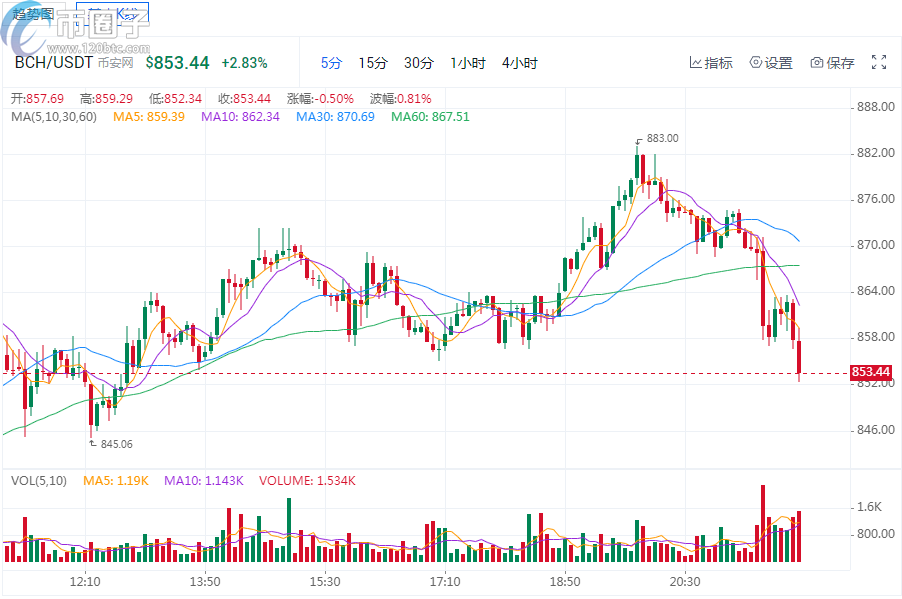Click the 低:852.34 low value
This screenshot has height=599, width=902.
175,98
